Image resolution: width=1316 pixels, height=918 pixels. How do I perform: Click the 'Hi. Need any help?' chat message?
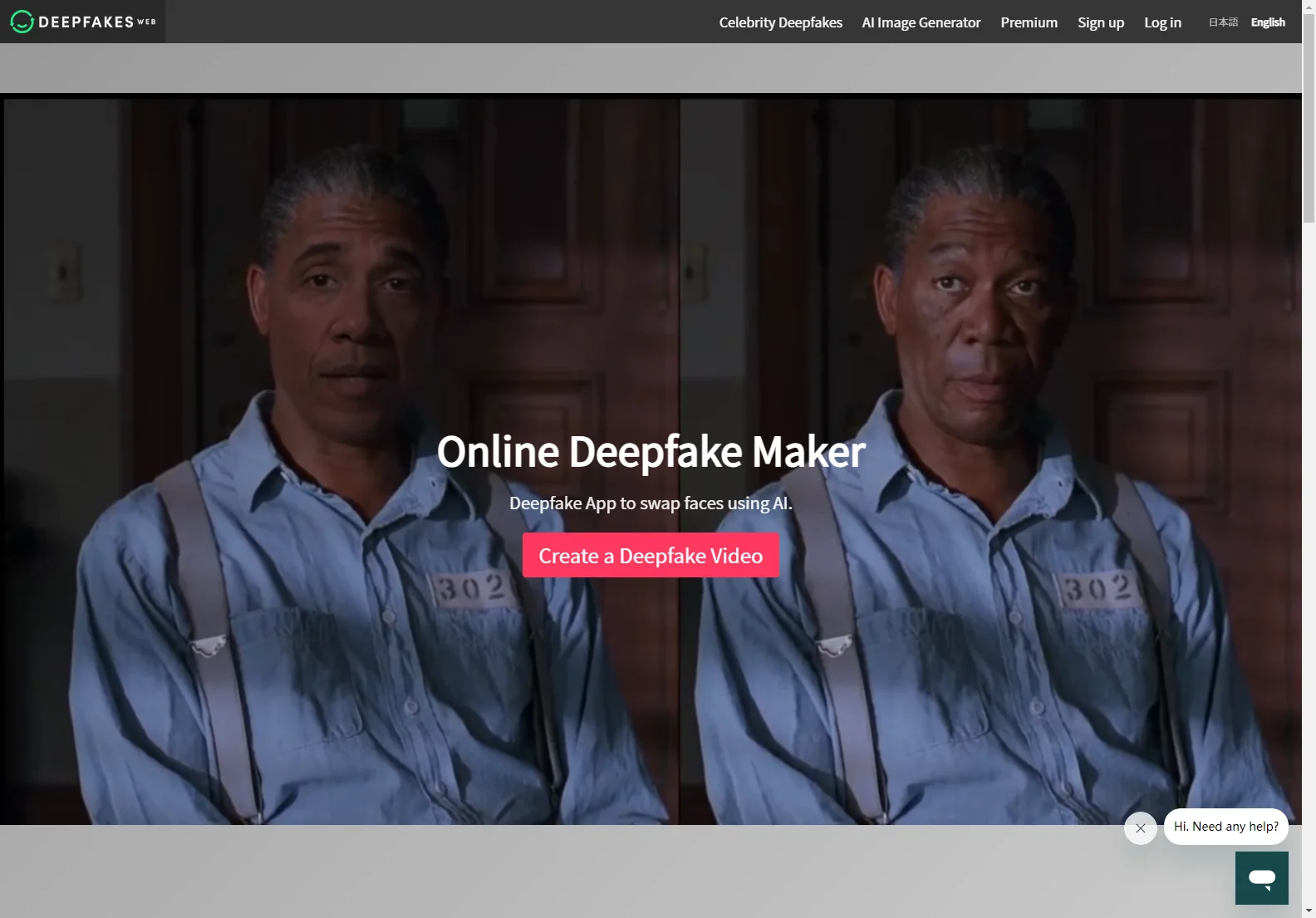click(1225, 827)
